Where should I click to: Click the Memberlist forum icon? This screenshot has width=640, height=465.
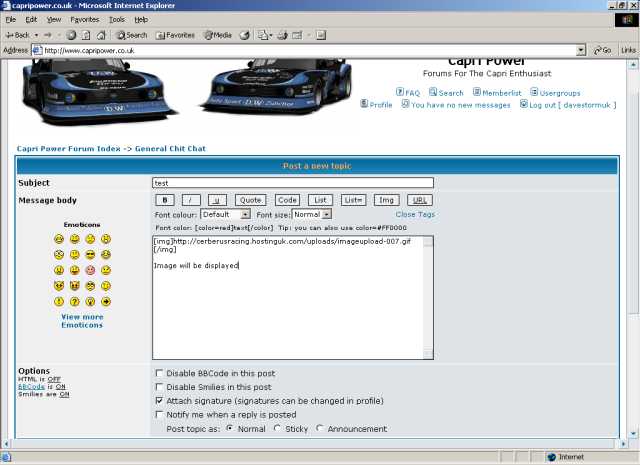476,92
